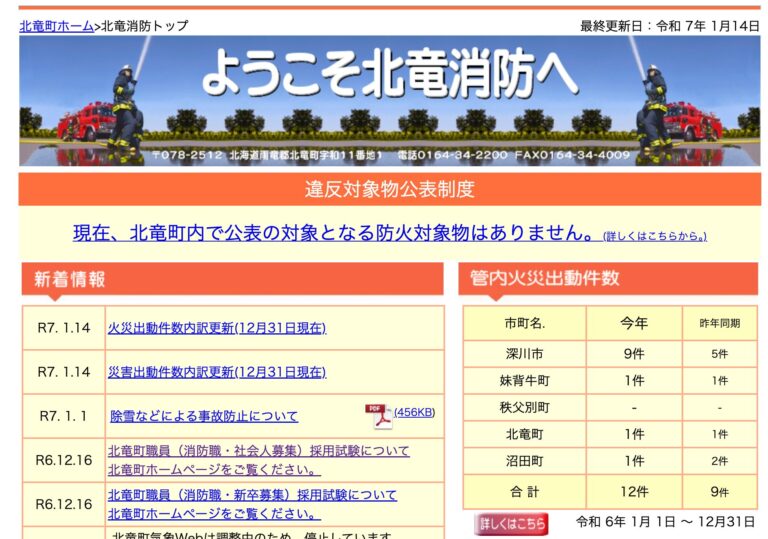Open the 北竜町ホーム breadcrumb link
Image resolution: width=768 pixels, height=539 pixels.
tap(57, 25)
